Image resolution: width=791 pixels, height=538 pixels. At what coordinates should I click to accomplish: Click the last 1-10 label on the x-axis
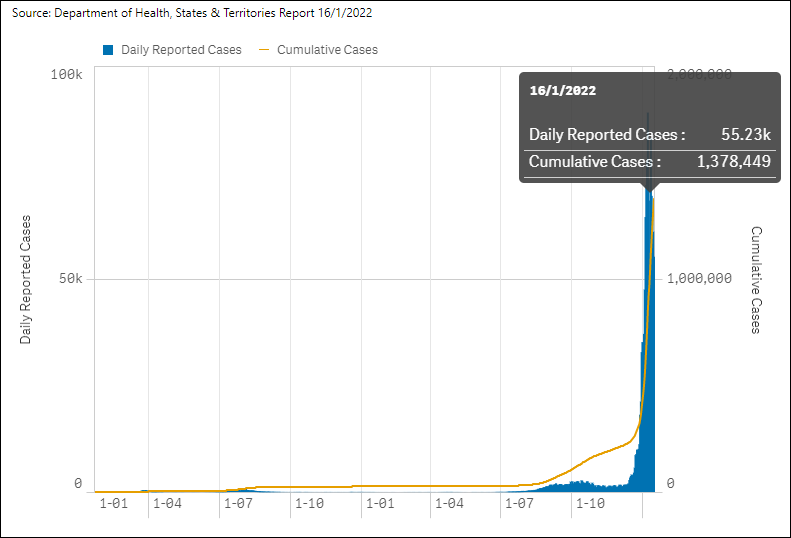tap(588, 503)
